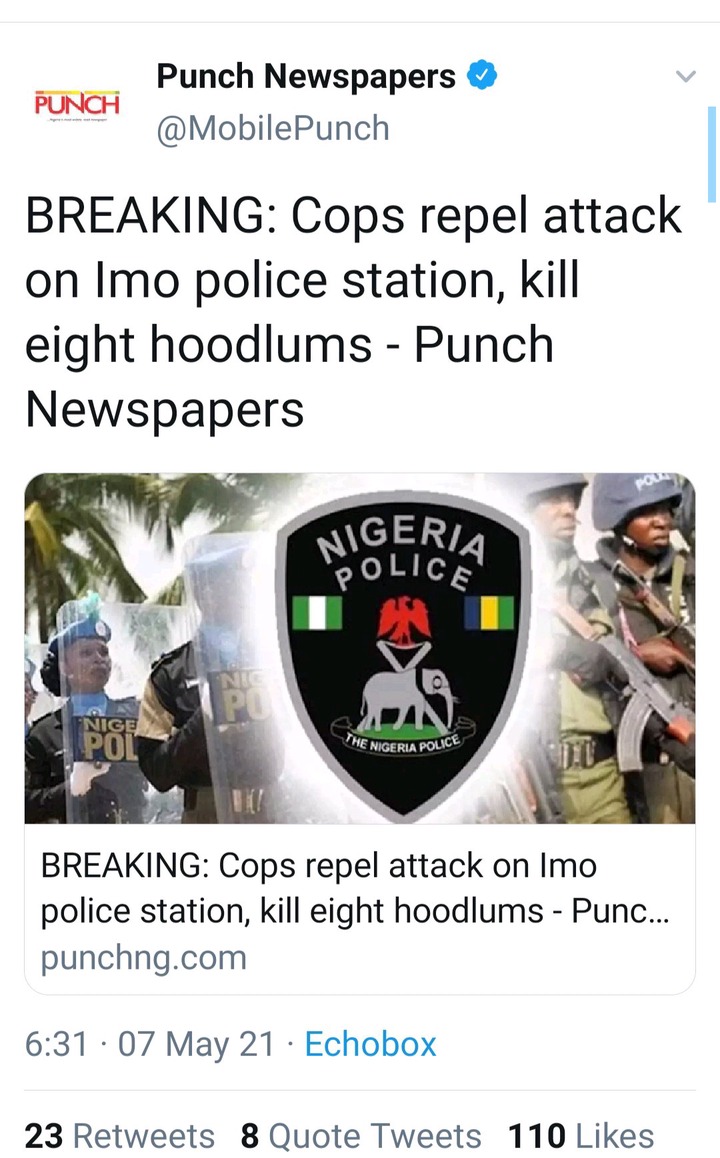View the 23 Retweets list
720x1158 pixels.
(x=120, y=1135)
